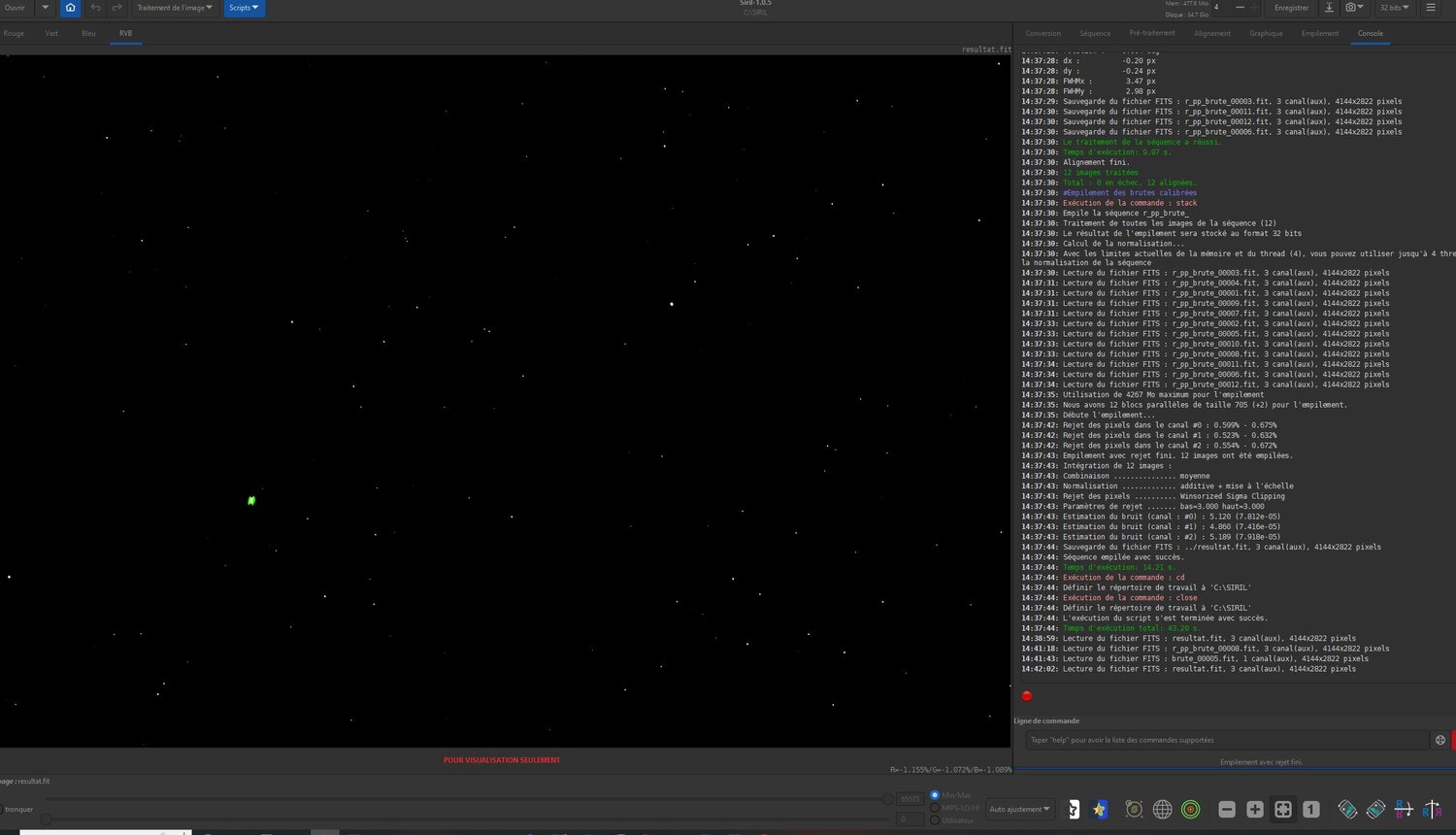
Task: Open the Empilement tab
Action: tap(1320, 34)
